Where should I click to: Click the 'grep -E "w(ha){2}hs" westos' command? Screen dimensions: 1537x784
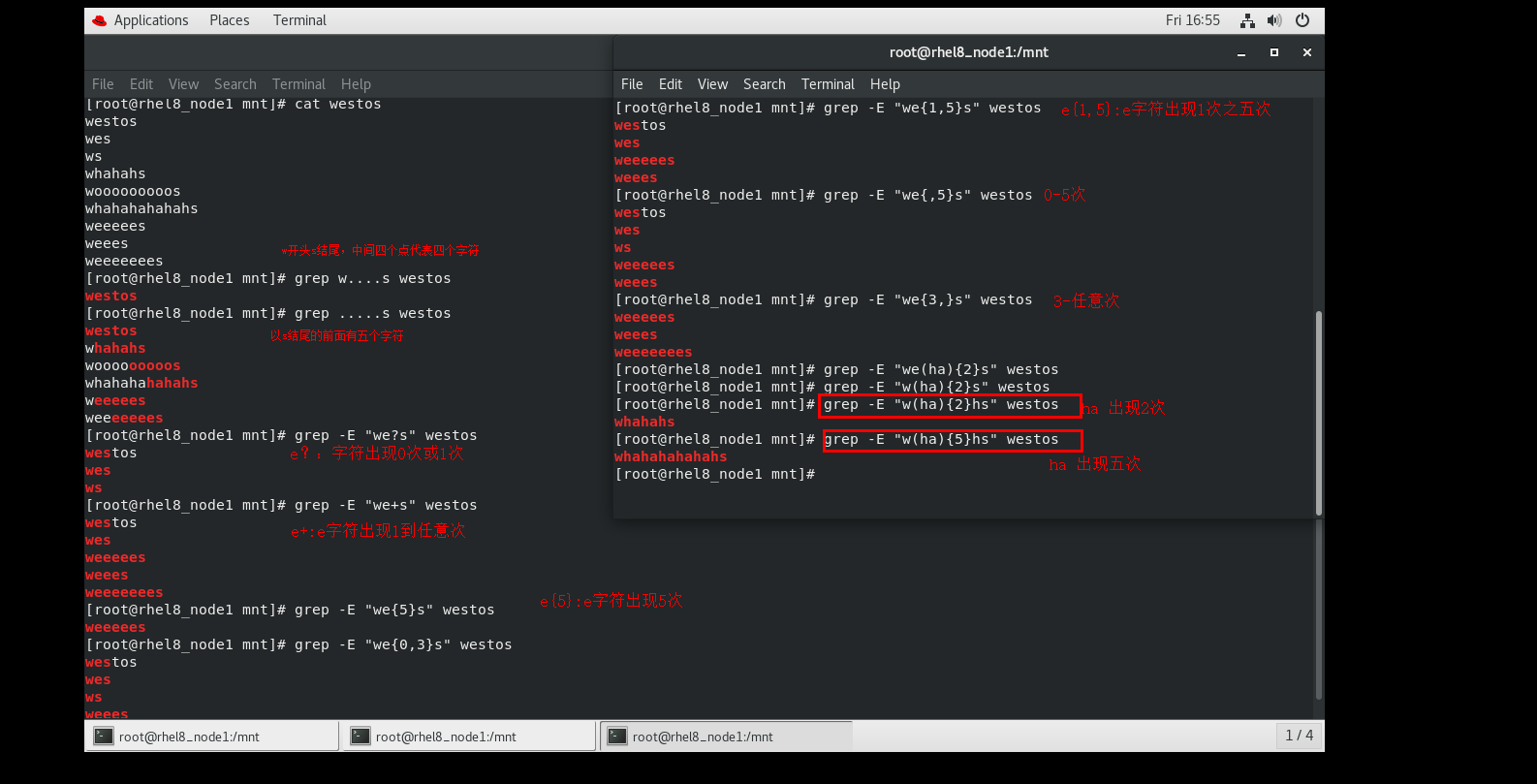(941, 404)
